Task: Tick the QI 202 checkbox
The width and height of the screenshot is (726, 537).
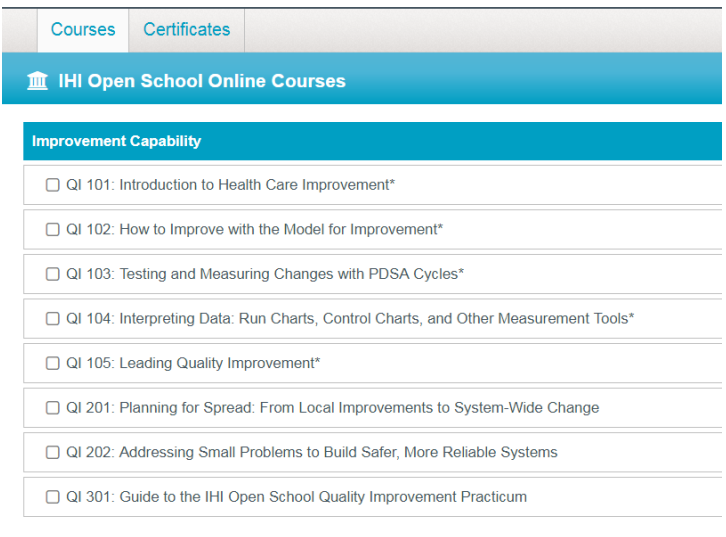Action: (53, 452)
